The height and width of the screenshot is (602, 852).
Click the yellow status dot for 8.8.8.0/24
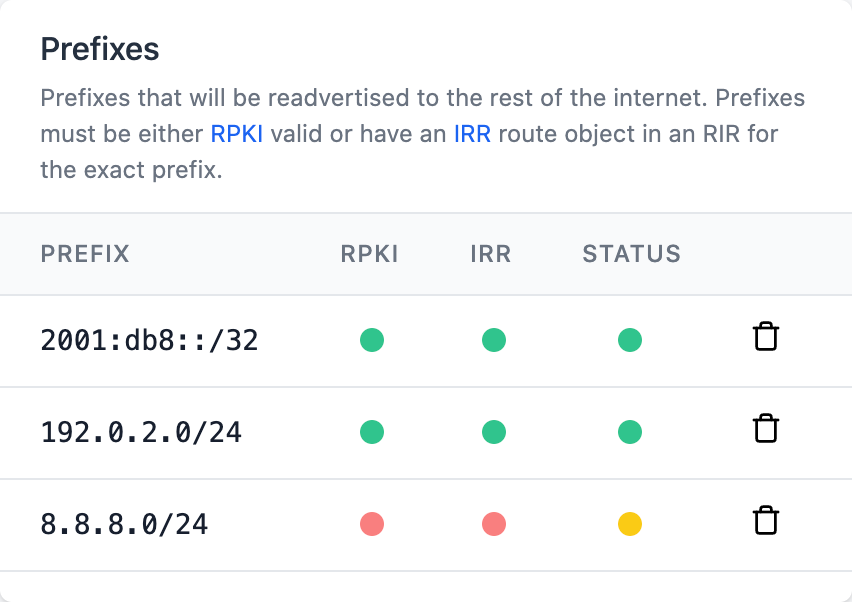pyautogui.click(x=630, y=524)
